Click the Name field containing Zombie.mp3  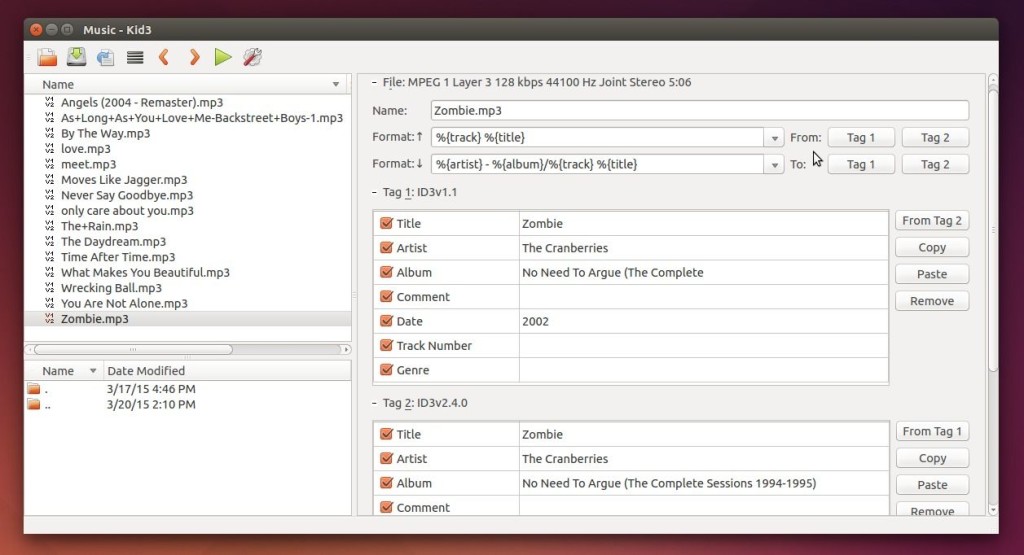pyautogui.click(x=699, y=110)
